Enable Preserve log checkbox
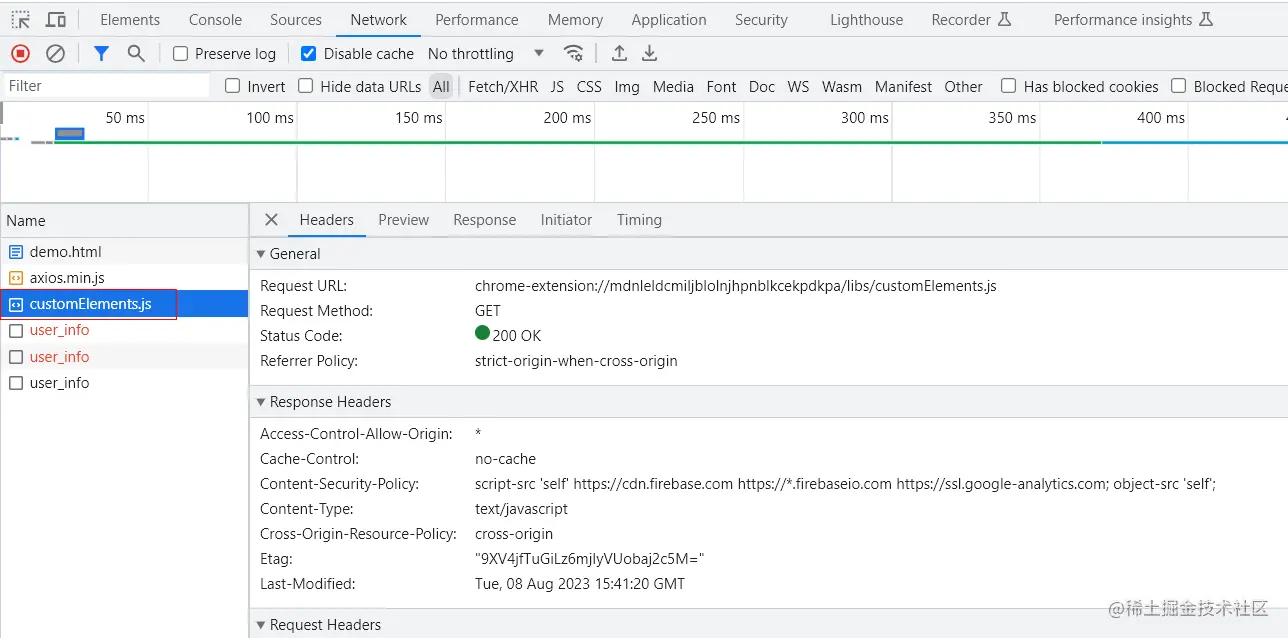 point(180,54)
